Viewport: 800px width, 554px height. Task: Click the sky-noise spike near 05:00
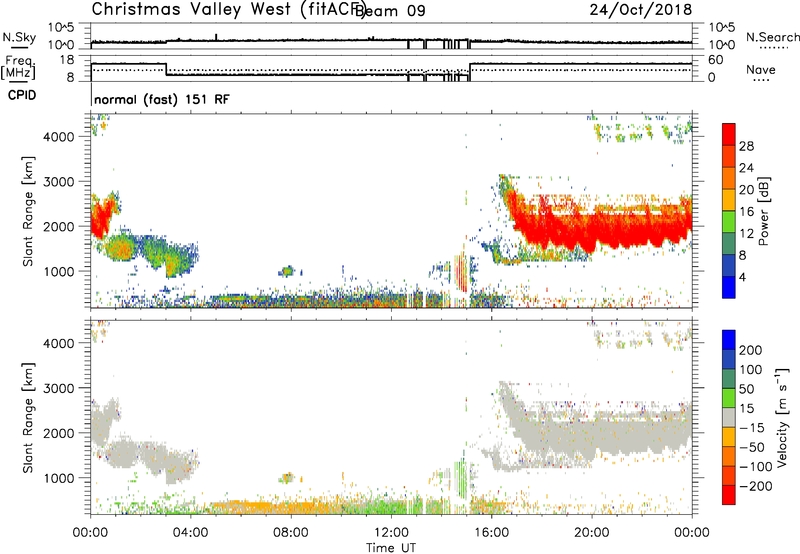coord(216,37)
